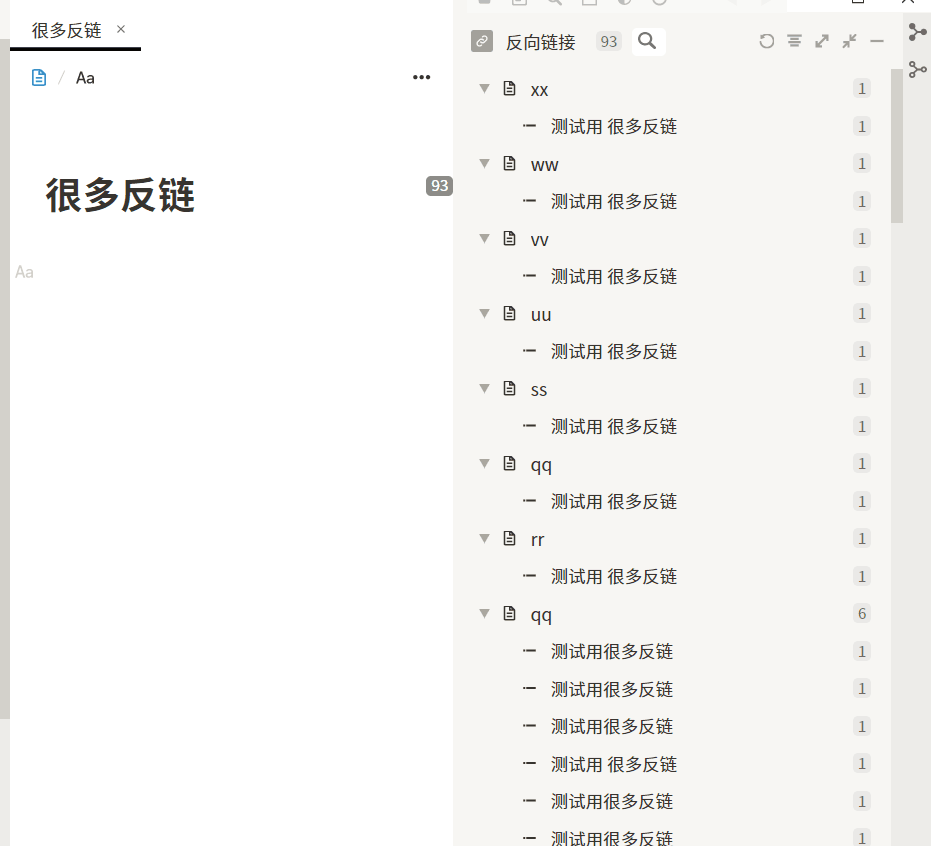Click the document icon beside xx
Image resolution: width=931 pixels, height=846 pixels.
coord(509,88)
